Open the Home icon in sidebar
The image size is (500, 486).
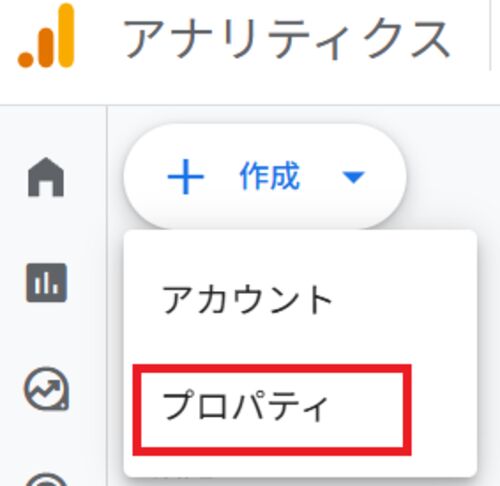pyautogui.click(x=46, y=177)
